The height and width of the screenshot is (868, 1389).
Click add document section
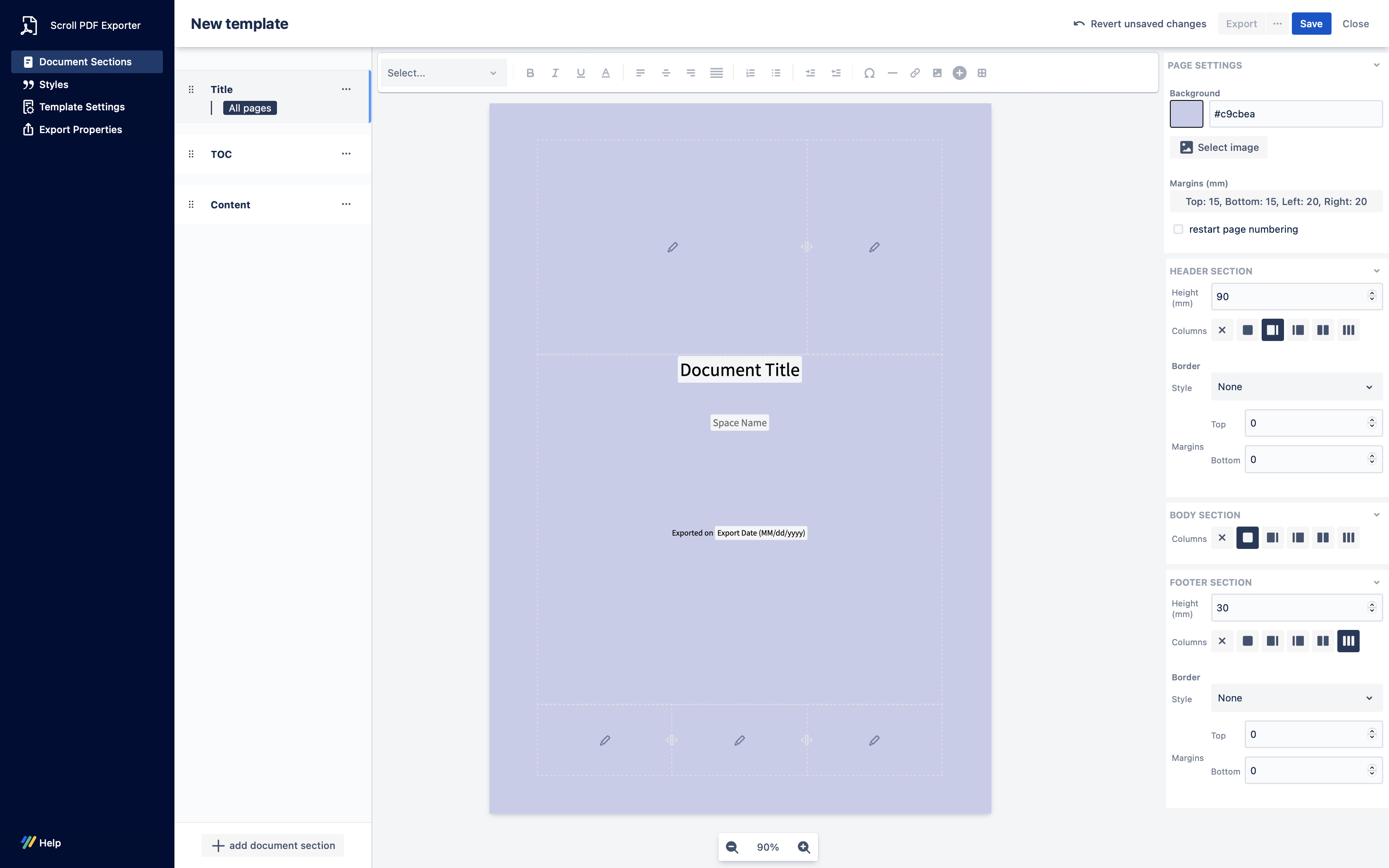pyautogui.click(x=273, y=845)
